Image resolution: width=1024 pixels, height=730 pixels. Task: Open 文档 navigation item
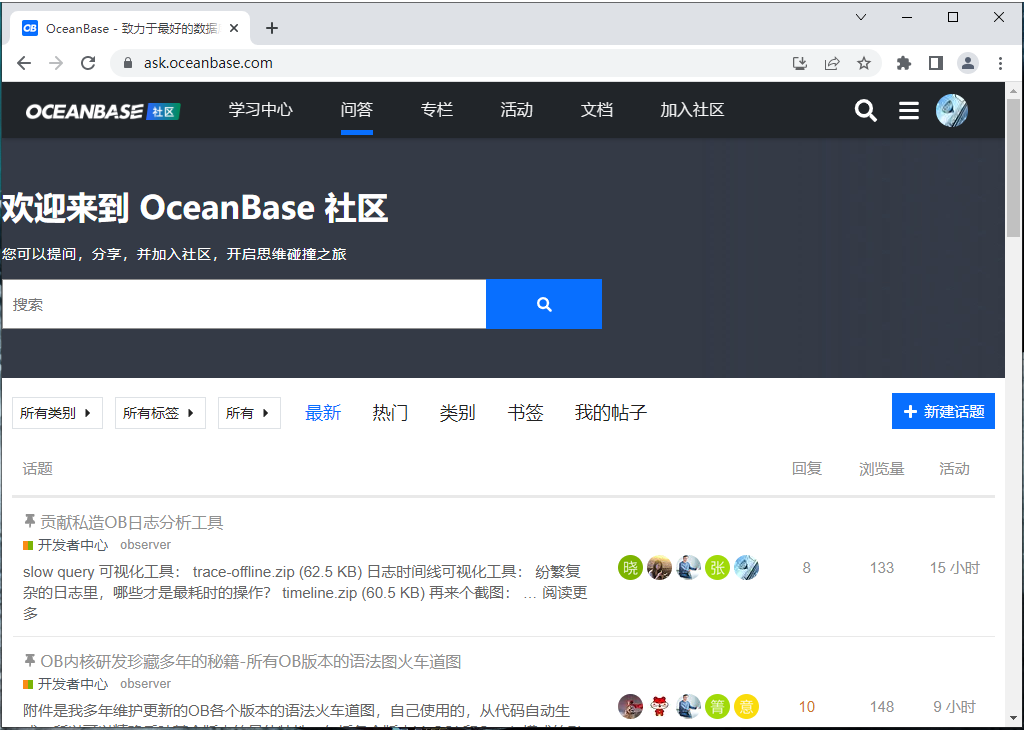click(x=597, y=110)
